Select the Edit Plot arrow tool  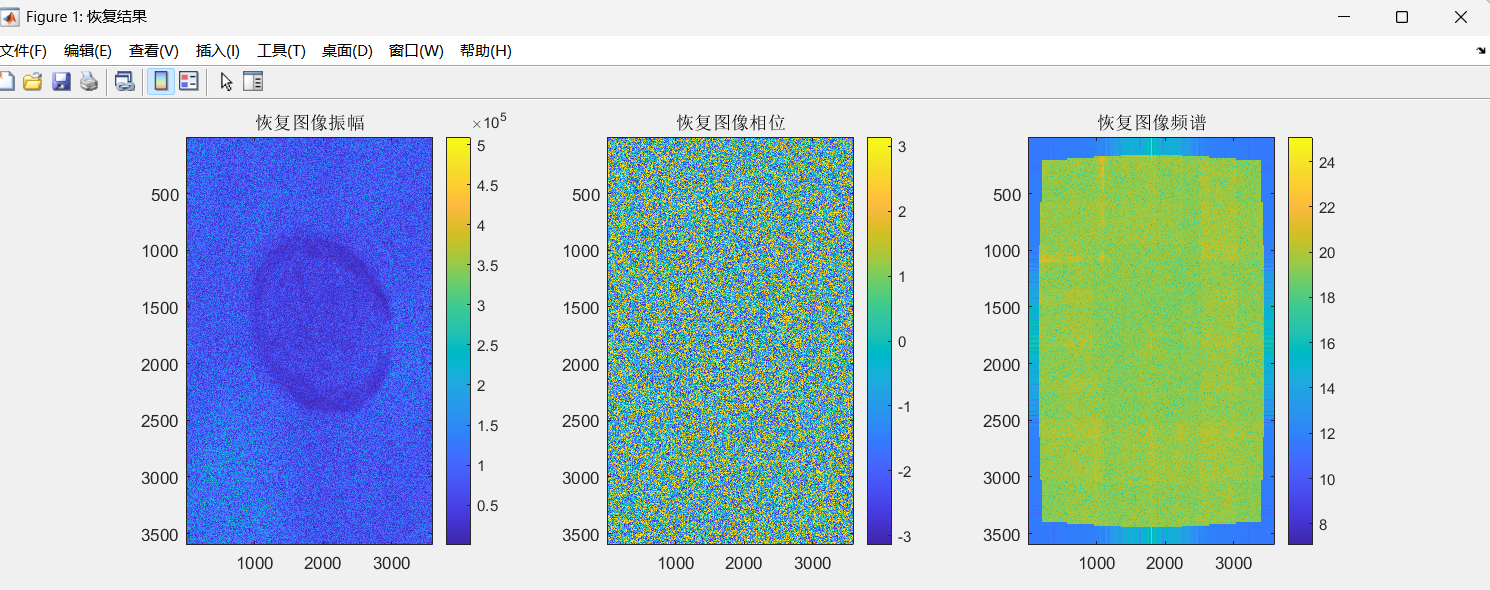(x=226, y=82)
